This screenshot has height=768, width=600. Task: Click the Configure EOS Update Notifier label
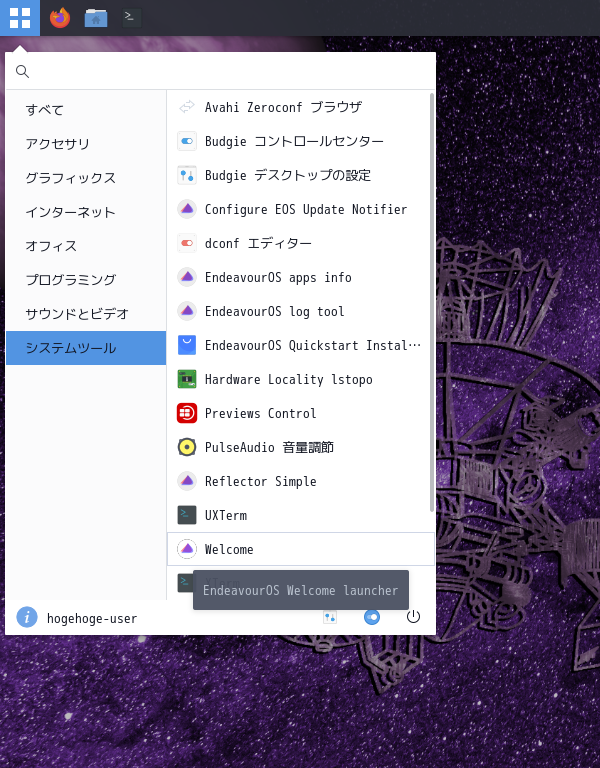tap(306, 210)
